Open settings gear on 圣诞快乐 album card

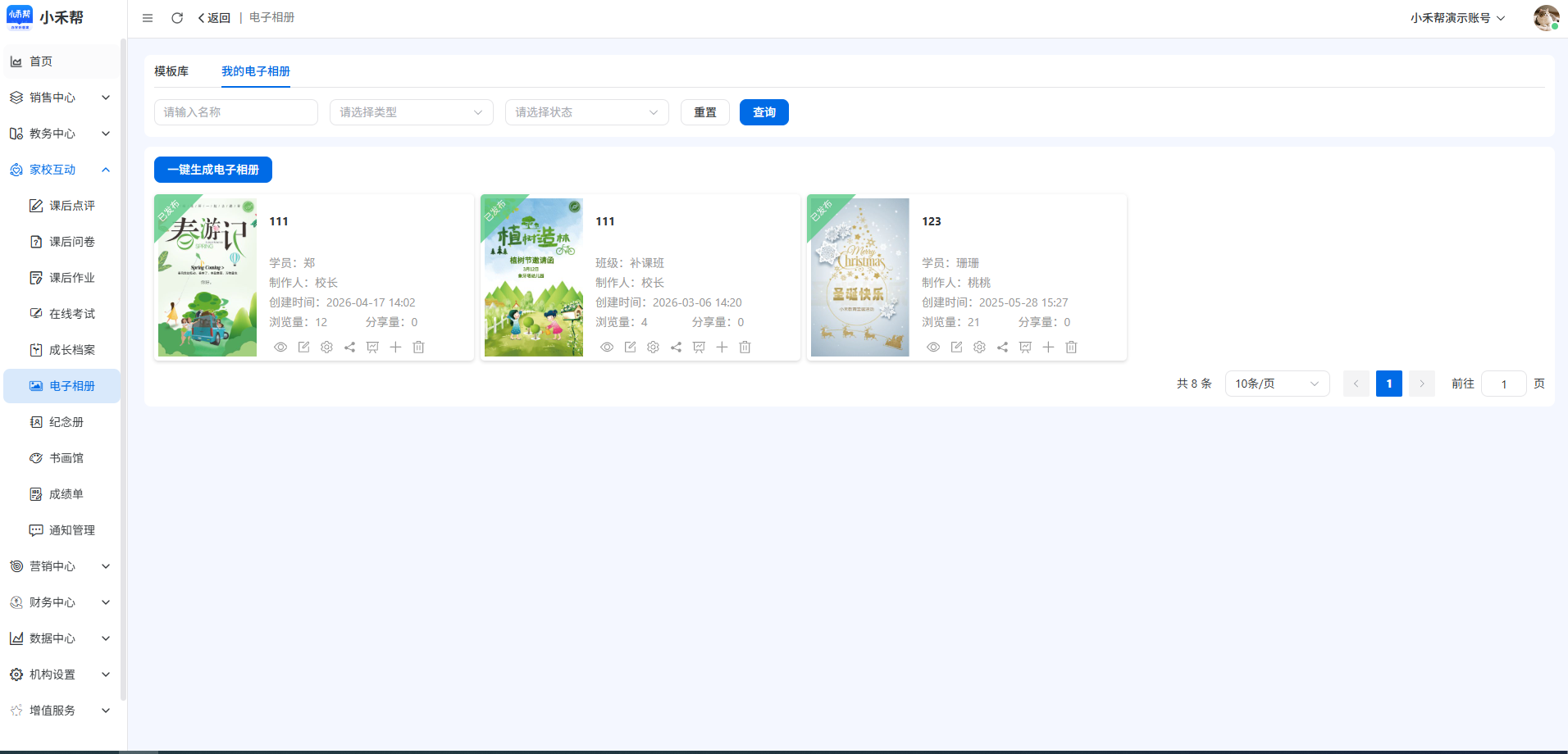pos(979,347)
